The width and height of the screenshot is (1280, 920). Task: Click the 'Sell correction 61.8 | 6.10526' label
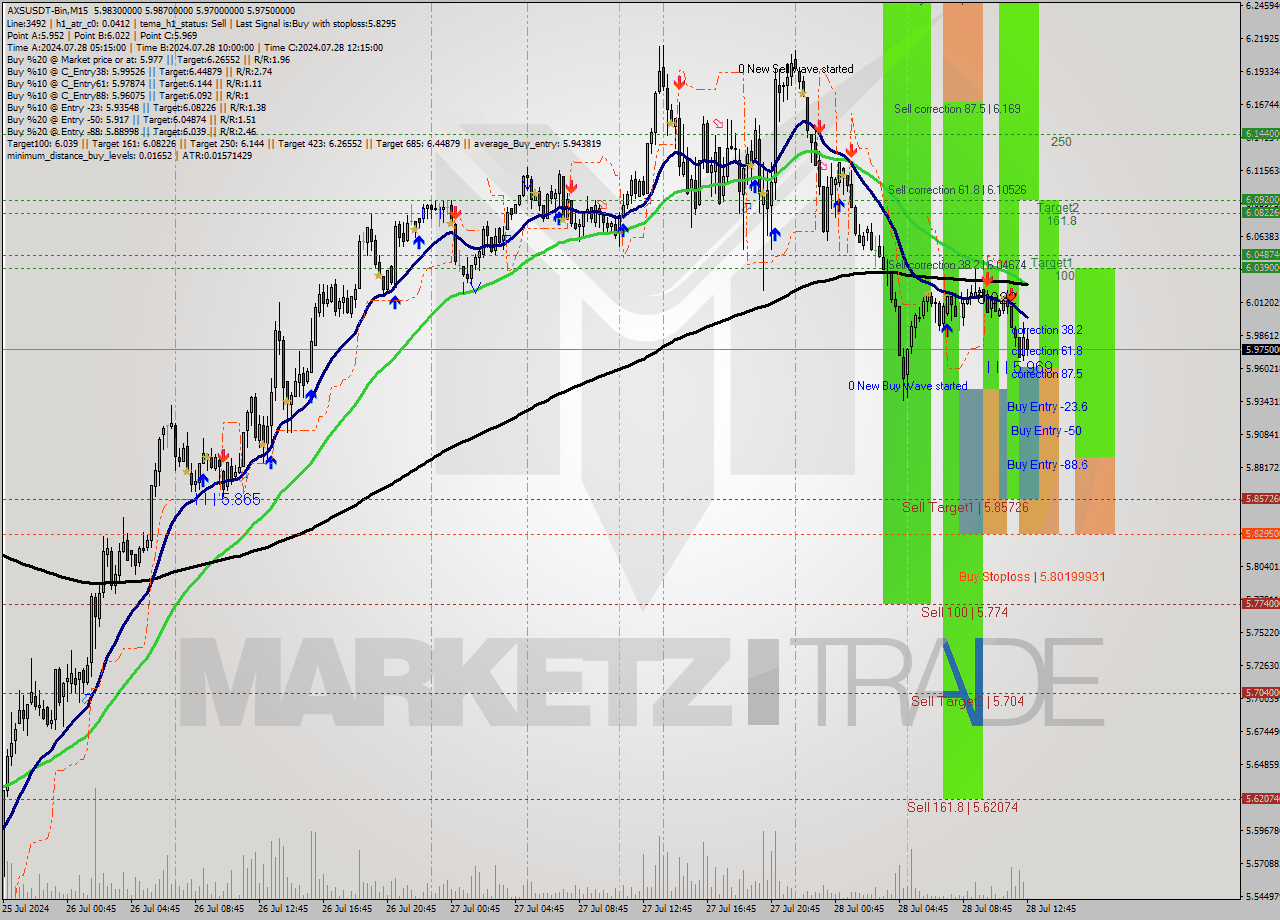click(957, 190)
